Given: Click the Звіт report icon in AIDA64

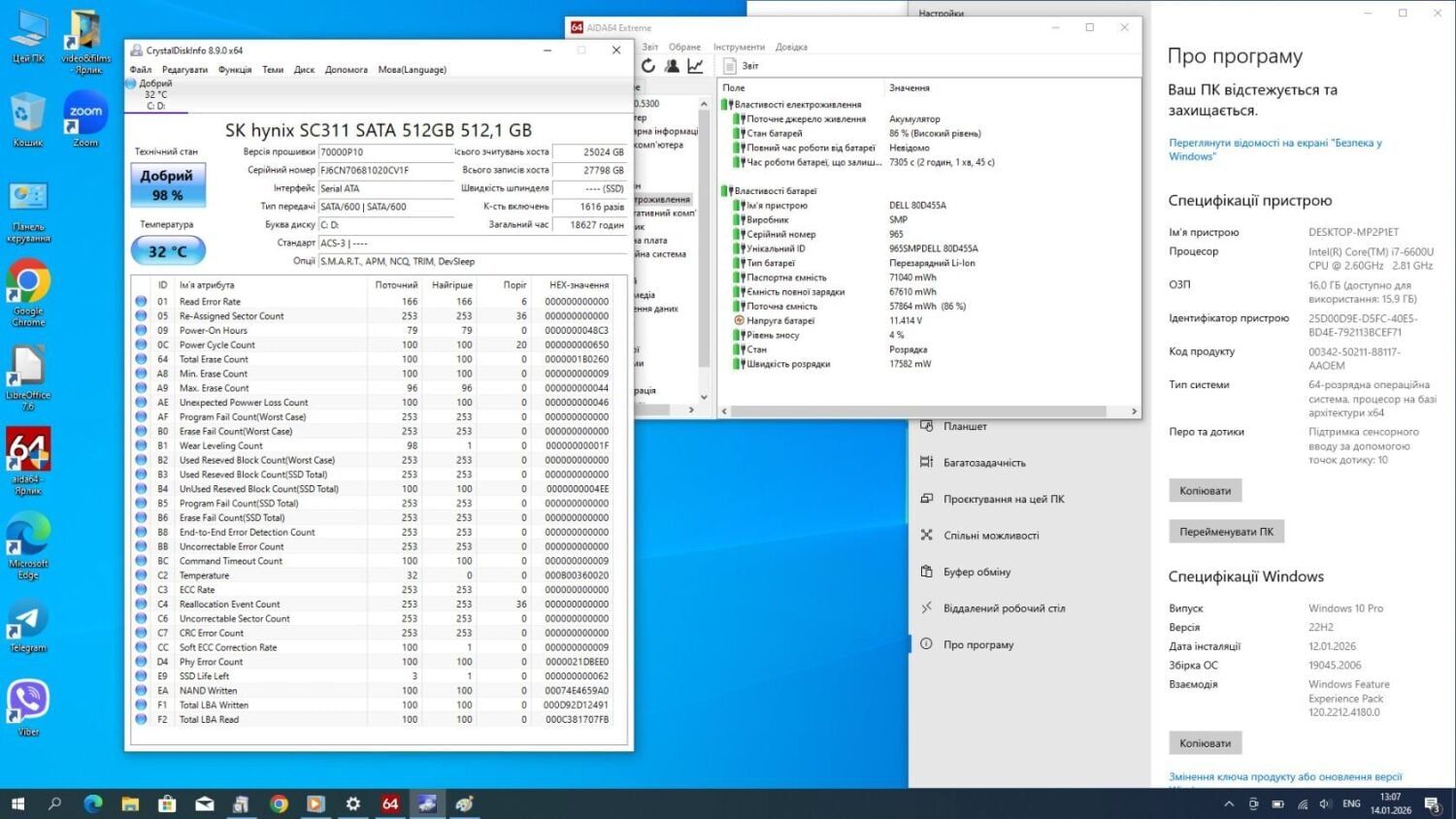Looking at the screenshot, I should point(730,66).
